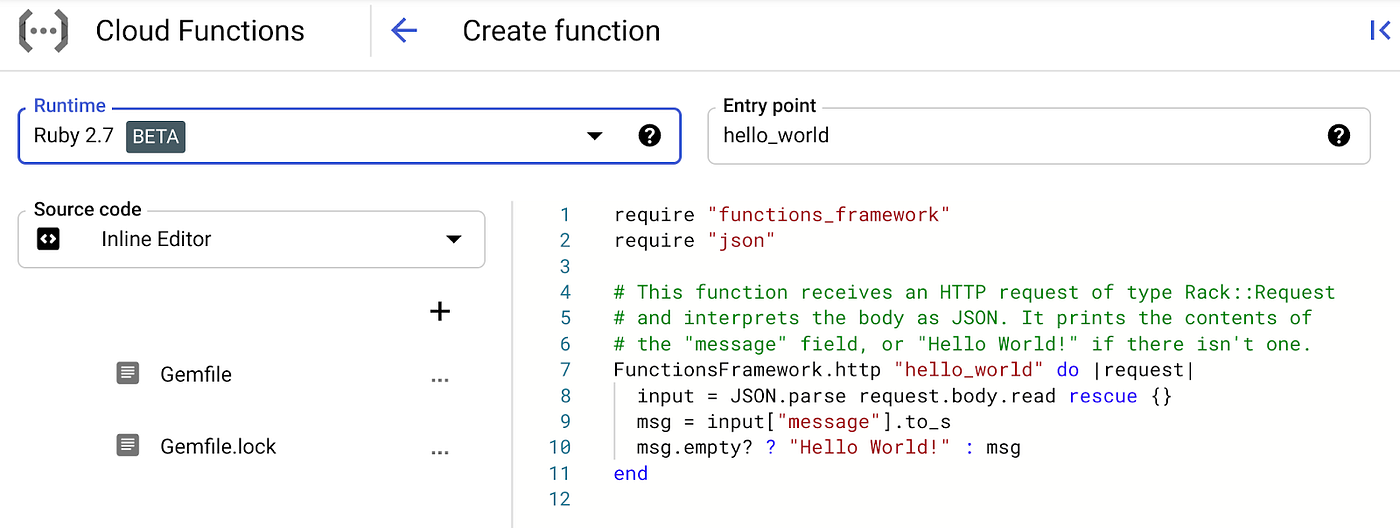
Task: Open the Entry point help question mark
Action: pos(1339,135)
